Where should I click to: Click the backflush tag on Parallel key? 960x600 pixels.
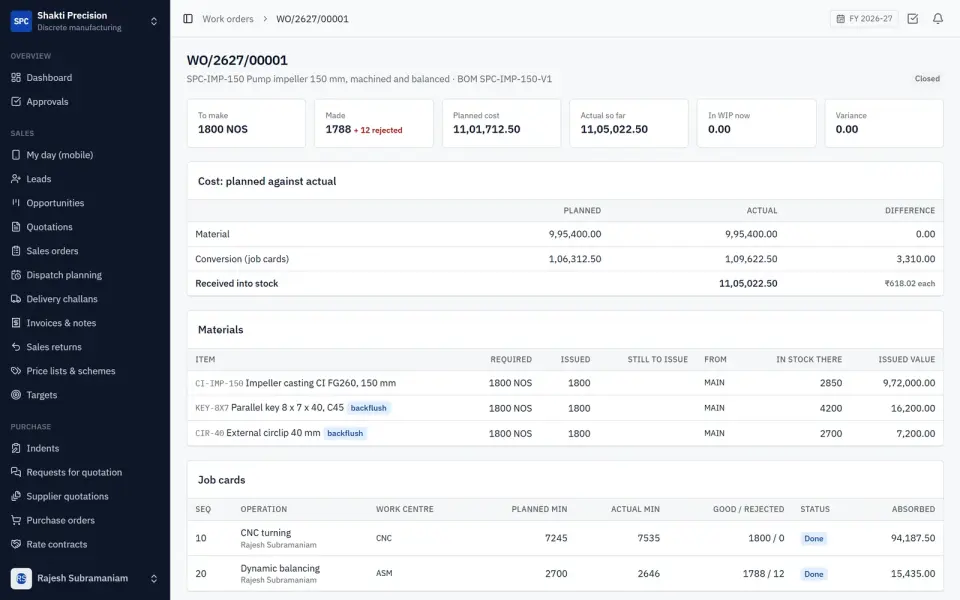tap(369, 408)
